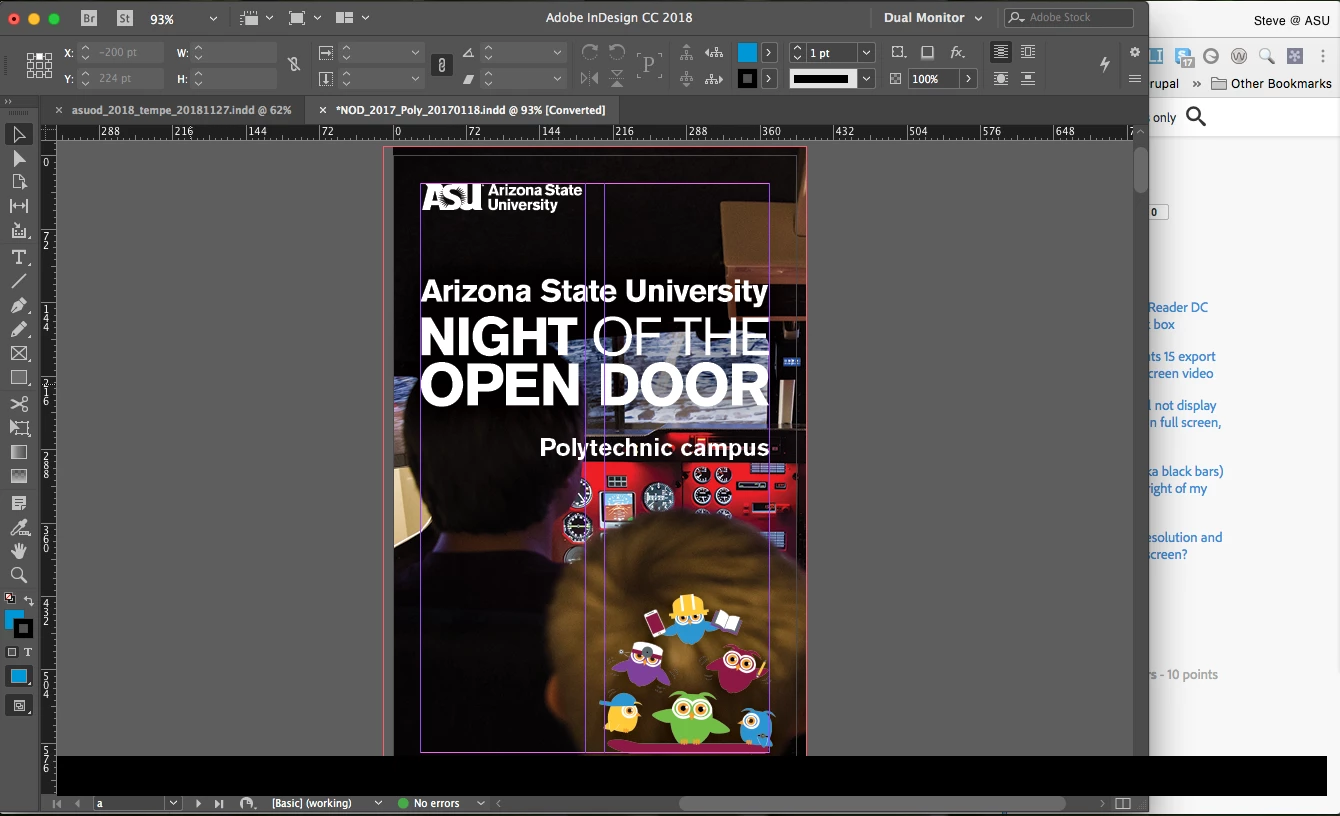1340x816 pixels.
Task: Open the 1 pt stroke weight dropdown
Action: coord(866,52)
